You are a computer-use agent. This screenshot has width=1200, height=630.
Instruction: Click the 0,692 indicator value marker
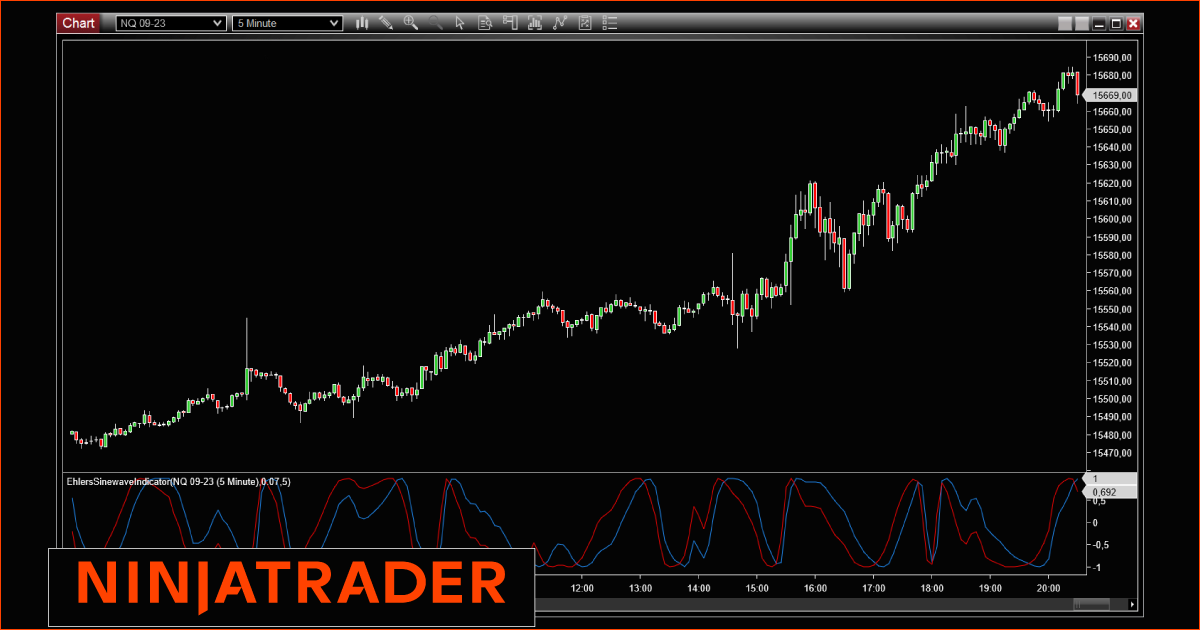1110,492
